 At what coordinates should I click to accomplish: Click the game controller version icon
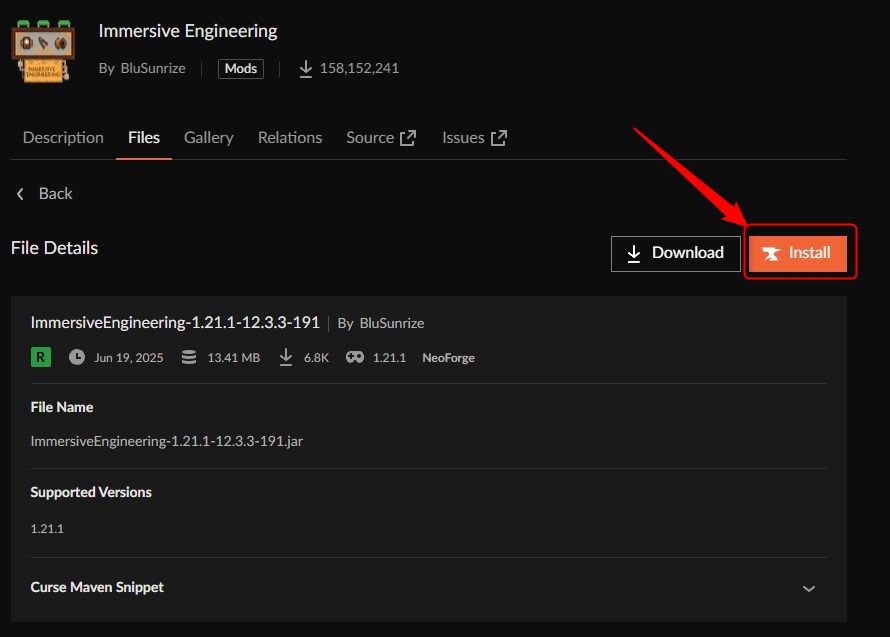[355, 357]
